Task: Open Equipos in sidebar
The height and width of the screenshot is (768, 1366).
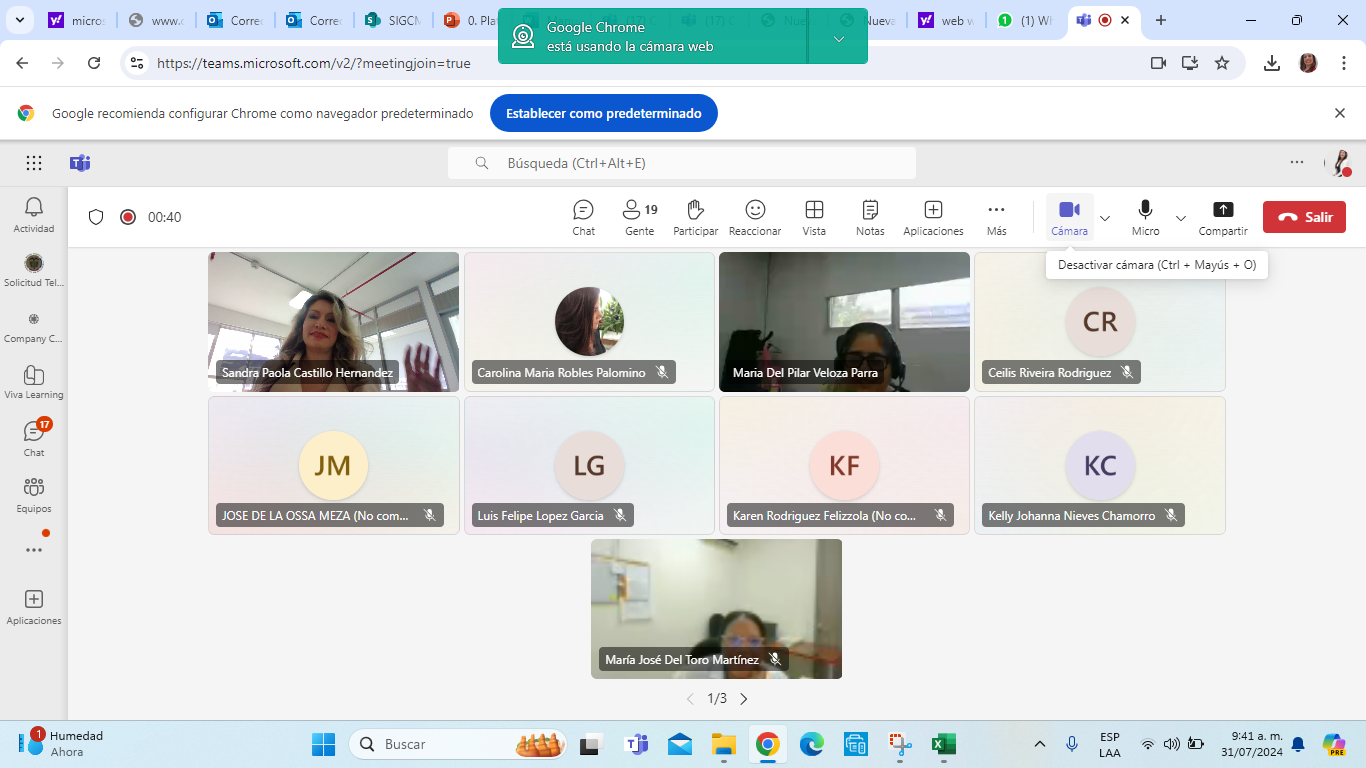Action: [x=34, y=494]
